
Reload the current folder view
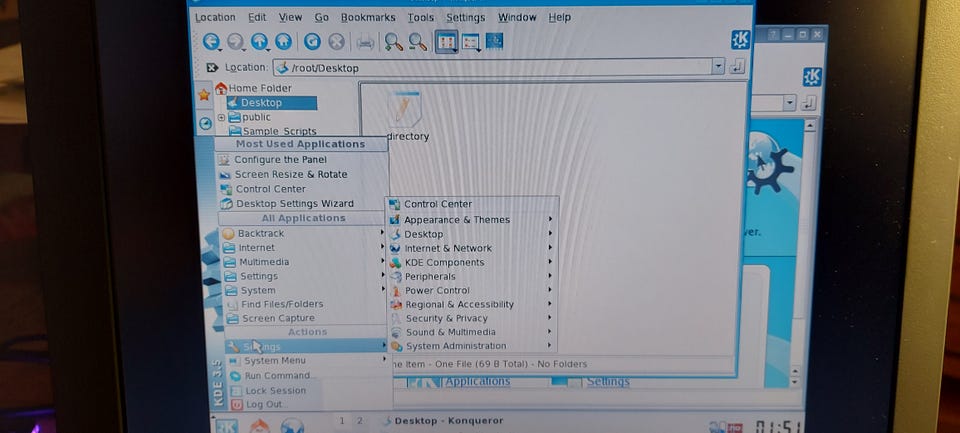[x=312, y=42]
